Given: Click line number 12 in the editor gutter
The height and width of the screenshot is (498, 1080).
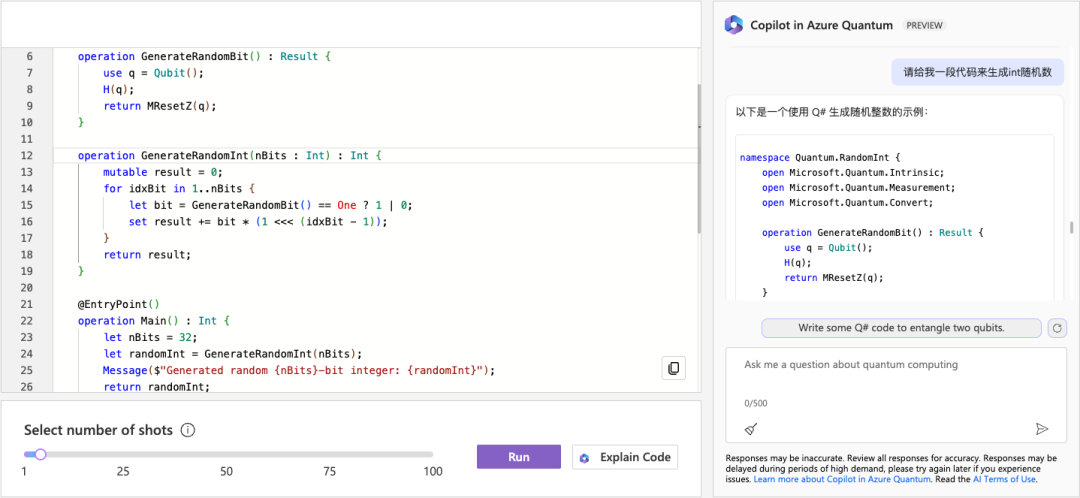Looking at the screenshot, I should click(x=27, y=155).
